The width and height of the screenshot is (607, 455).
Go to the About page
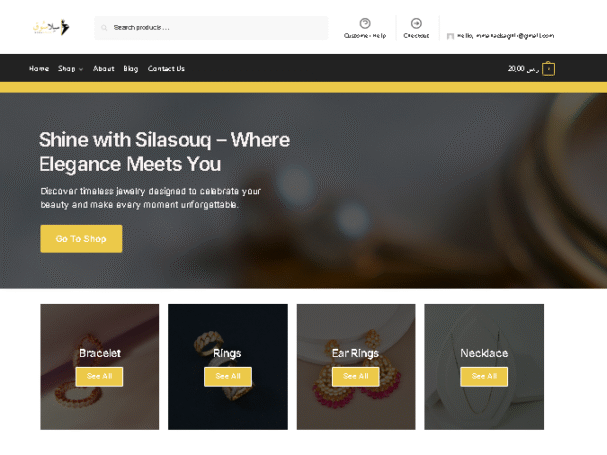tap(103, 69)
